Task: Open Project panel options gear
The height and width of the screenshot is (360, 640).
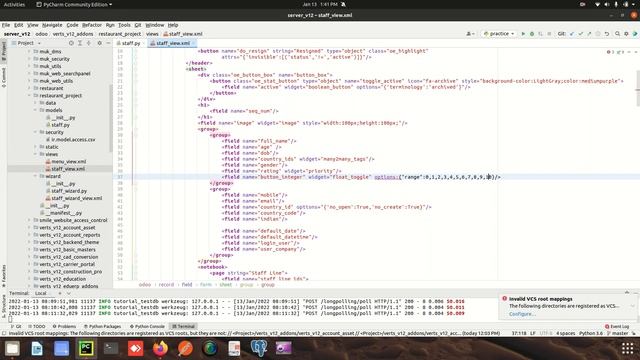Action: tap(99, 43)
